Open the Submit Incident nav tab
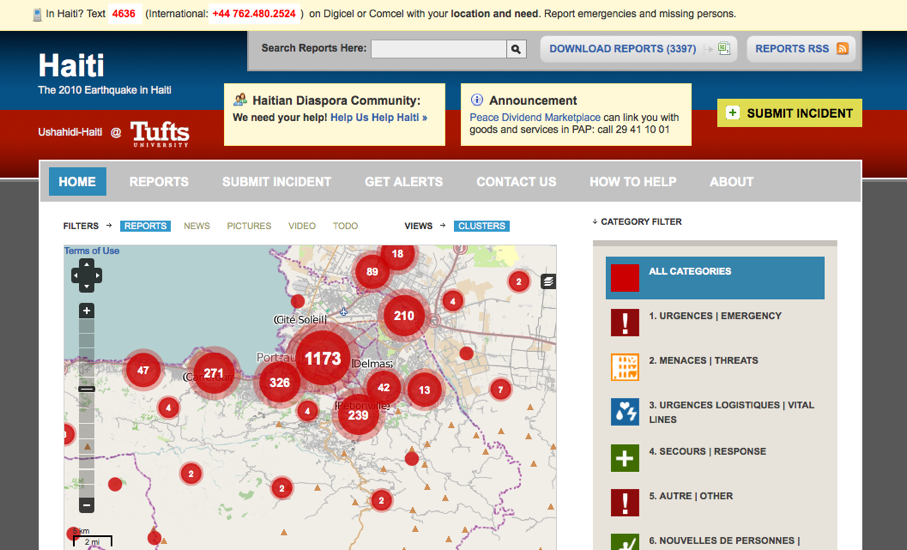Screen dimensions: 907x550 coord(276,182)
